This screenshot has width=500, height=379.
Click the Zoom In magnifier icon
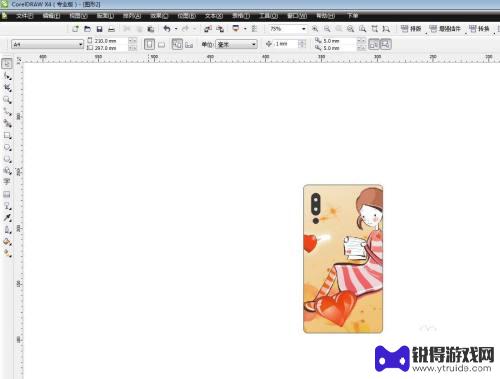315,29
